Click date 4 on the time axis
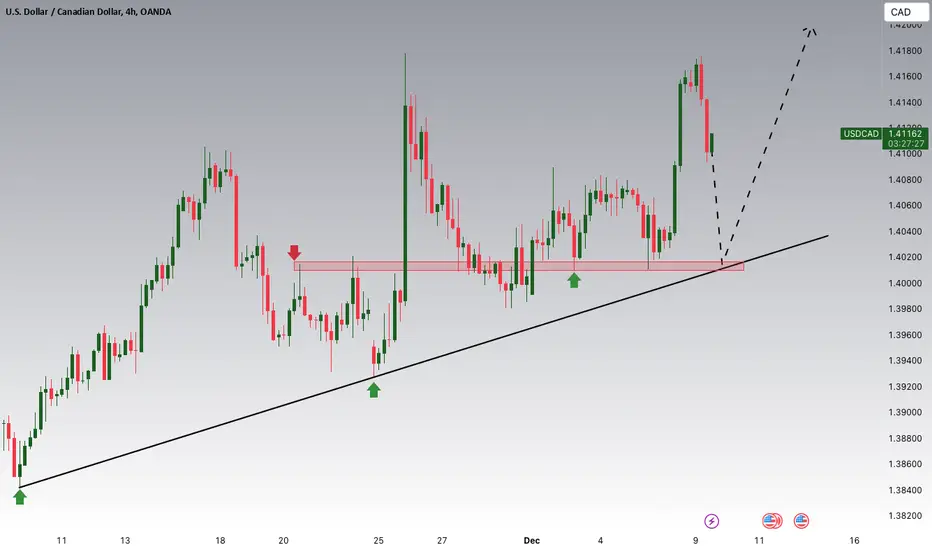932x550 pixels. pyautogui.click(x=600, y=540)
